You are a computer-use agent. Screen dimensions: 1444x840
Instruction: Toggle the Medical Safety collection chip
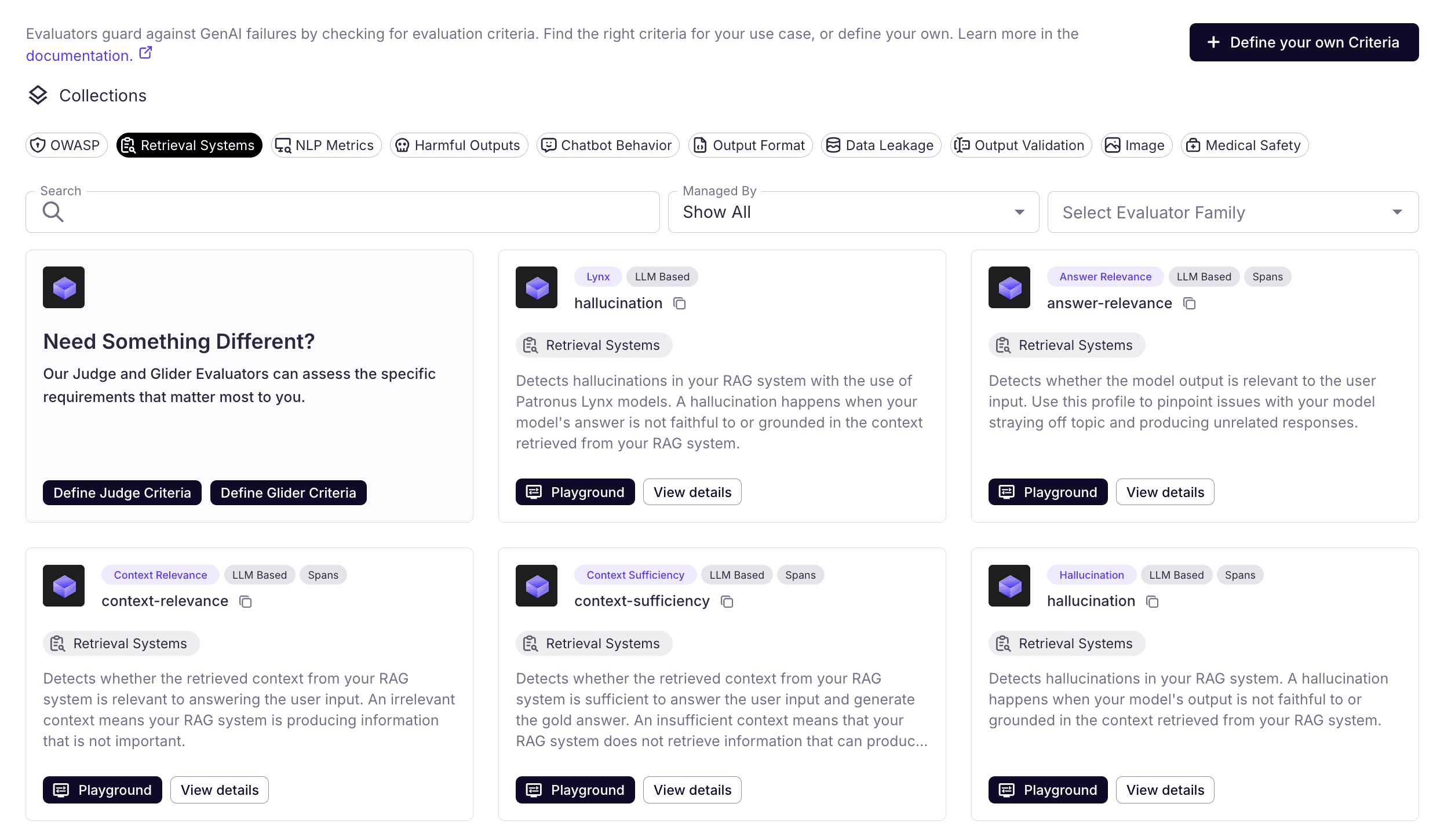coord(1245,145)
